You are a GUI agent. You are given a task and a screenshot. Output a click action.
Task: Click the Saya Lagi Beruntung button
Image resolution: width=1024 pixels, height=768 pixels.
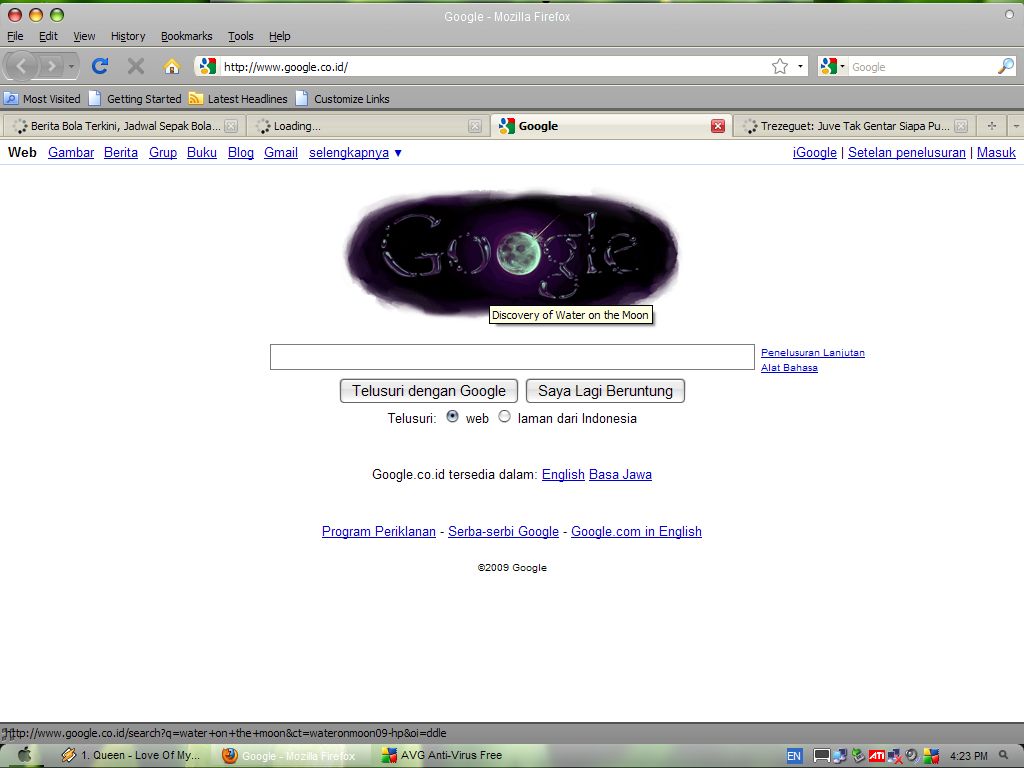(605, 391)
